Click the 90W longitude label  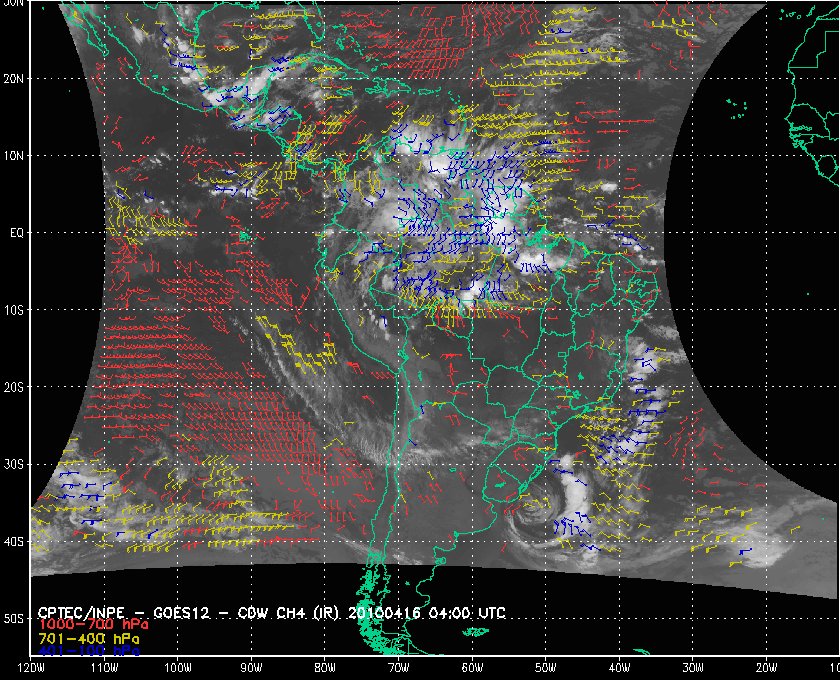tap(251, 668)
